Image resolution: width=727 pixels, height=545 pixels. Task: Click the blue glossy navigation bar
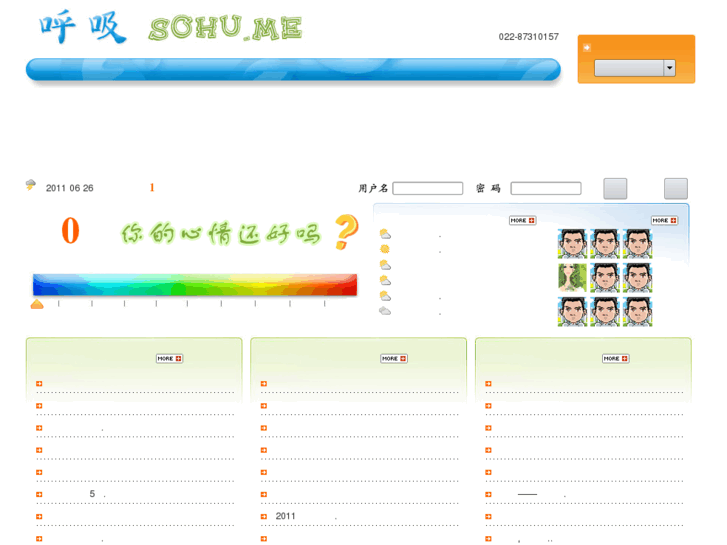click(293, 70)
